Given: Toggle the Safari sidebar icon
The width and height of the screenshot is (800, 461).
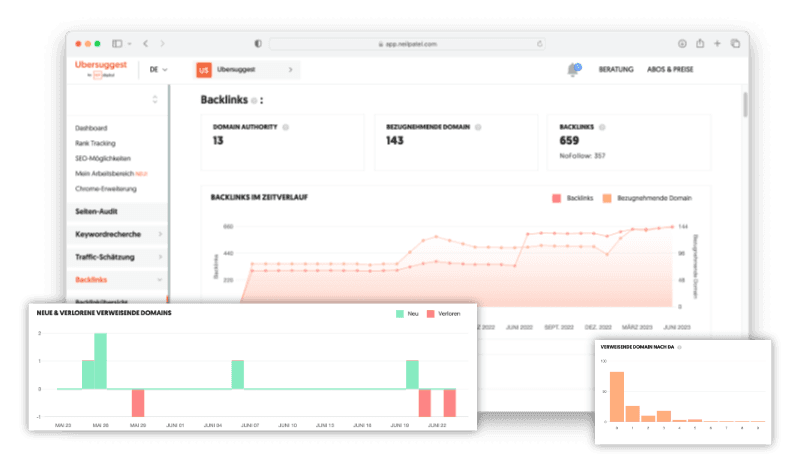Looking at the screenshot, I should pyautogui.click(x=117, y=44).
